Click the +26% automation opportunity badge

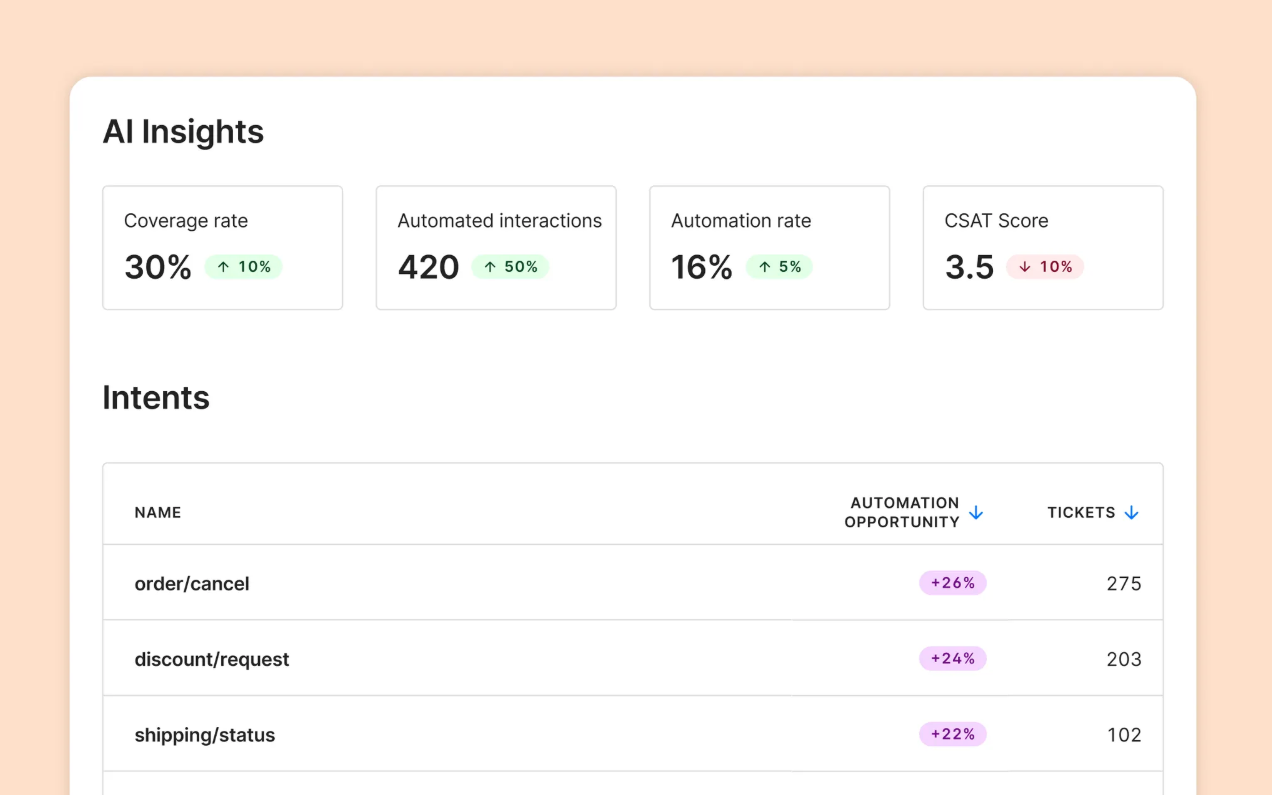[953, 583]
